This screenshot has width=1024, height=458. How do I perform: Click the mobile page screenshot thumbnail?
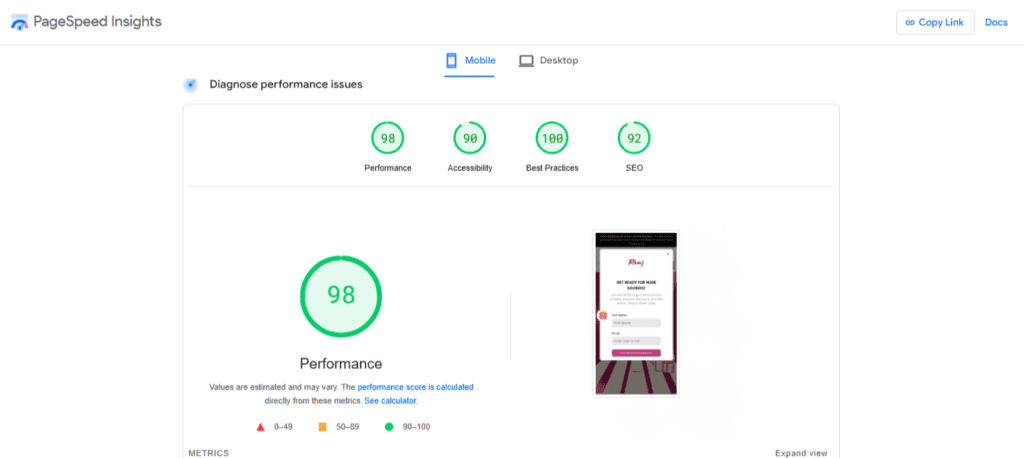click(x=636, y=314)
